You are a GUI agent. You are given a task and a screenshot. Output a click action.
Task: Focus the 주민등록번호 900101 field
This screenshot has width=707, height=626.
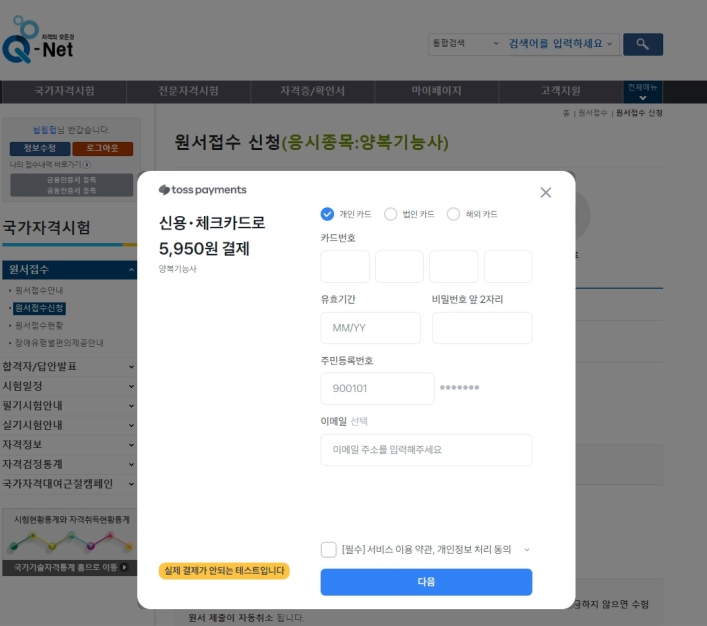pos(377,388)
